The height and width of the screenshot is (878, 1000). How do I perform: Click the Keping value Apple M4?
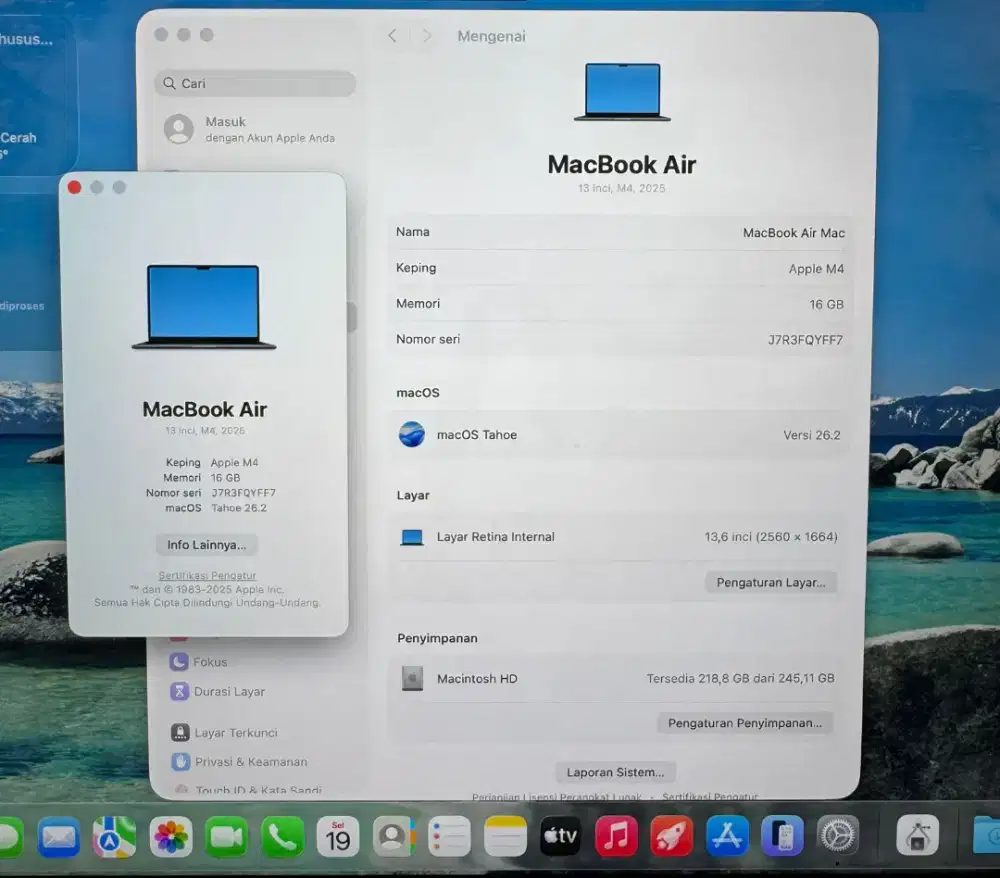[816, 268]
